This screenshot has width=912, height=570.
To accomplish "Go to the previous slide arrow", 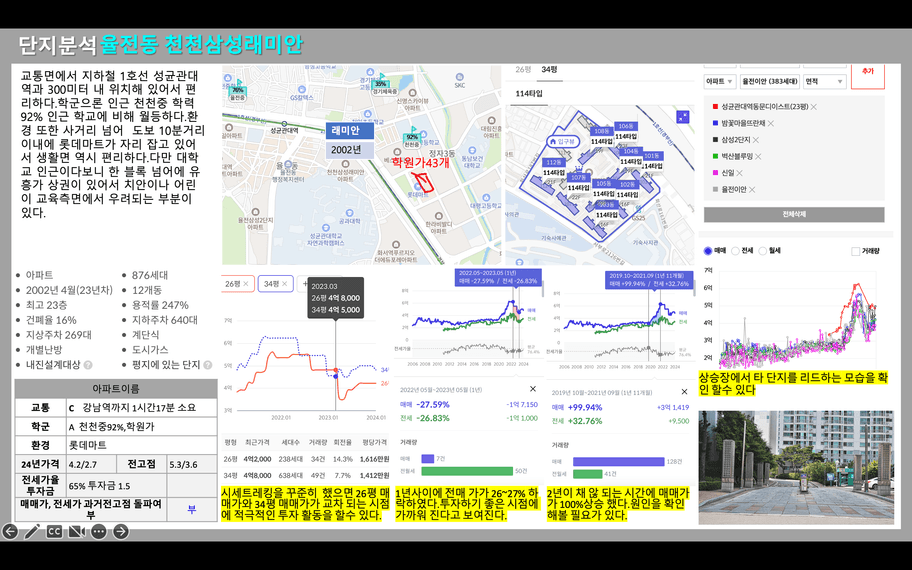I will (x=10, y=531).
